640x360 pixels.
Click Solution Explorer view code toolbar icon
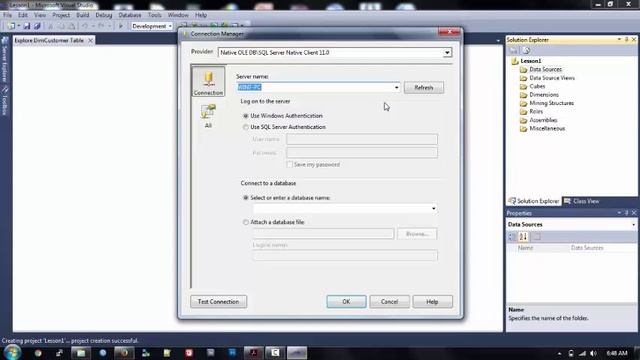[526, 51]
